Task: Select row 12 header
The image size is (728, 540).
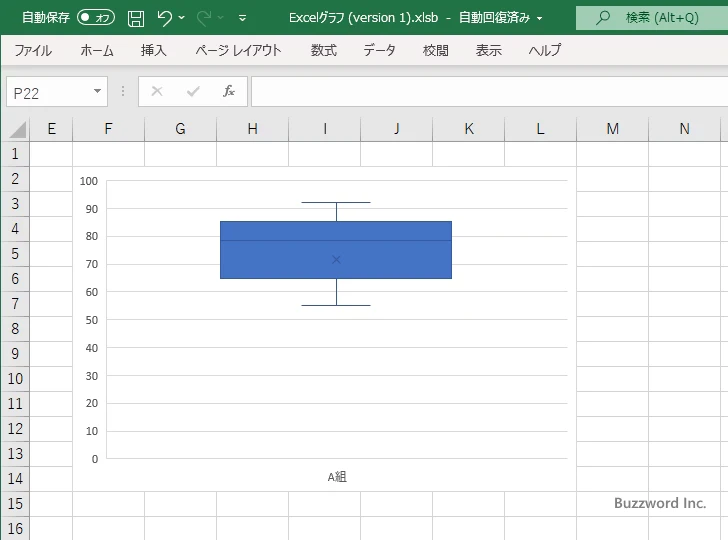Action: tap(15, 429)
